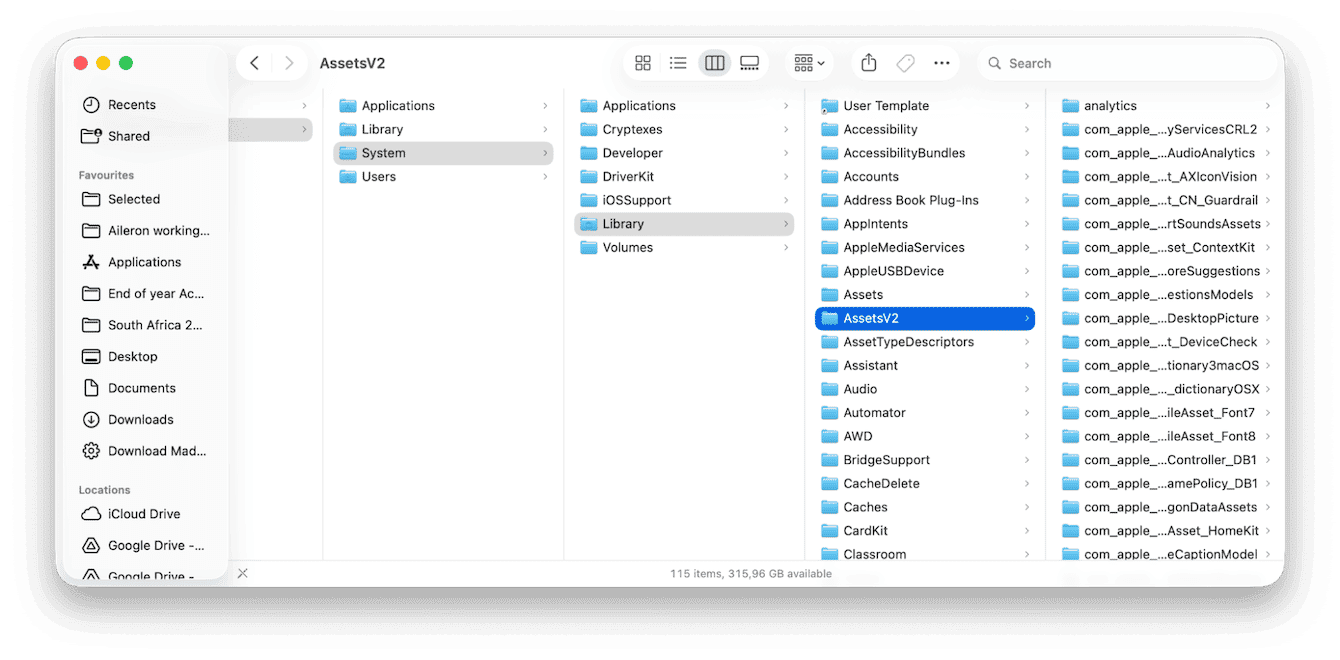Click the tag icon in toolbar

tap(905, 63)
